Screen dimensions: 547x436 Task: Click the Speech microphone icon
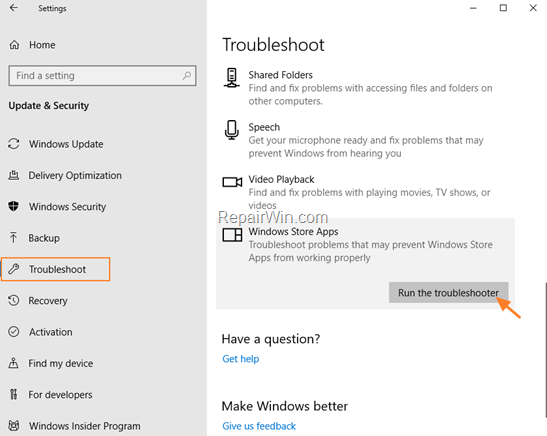pos(232,130)
